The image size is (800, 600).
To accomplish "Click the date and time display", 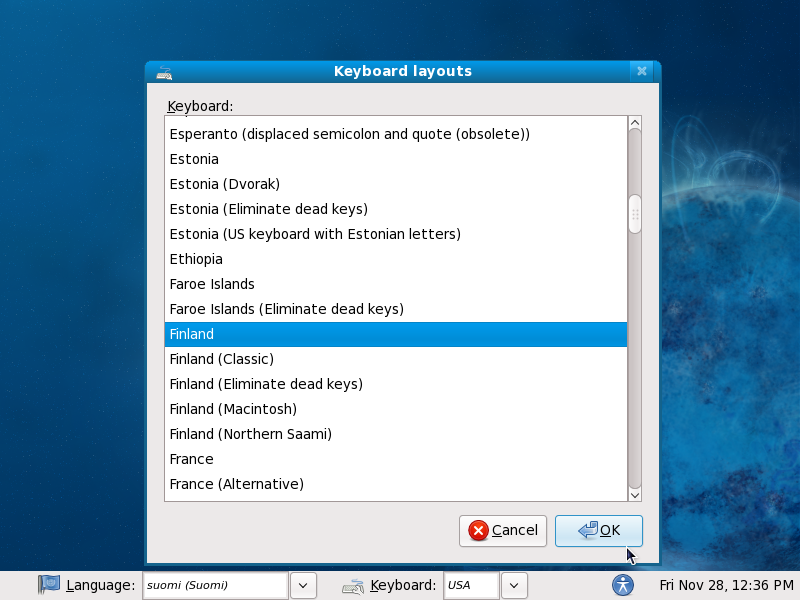I will [x=725, y=585].
